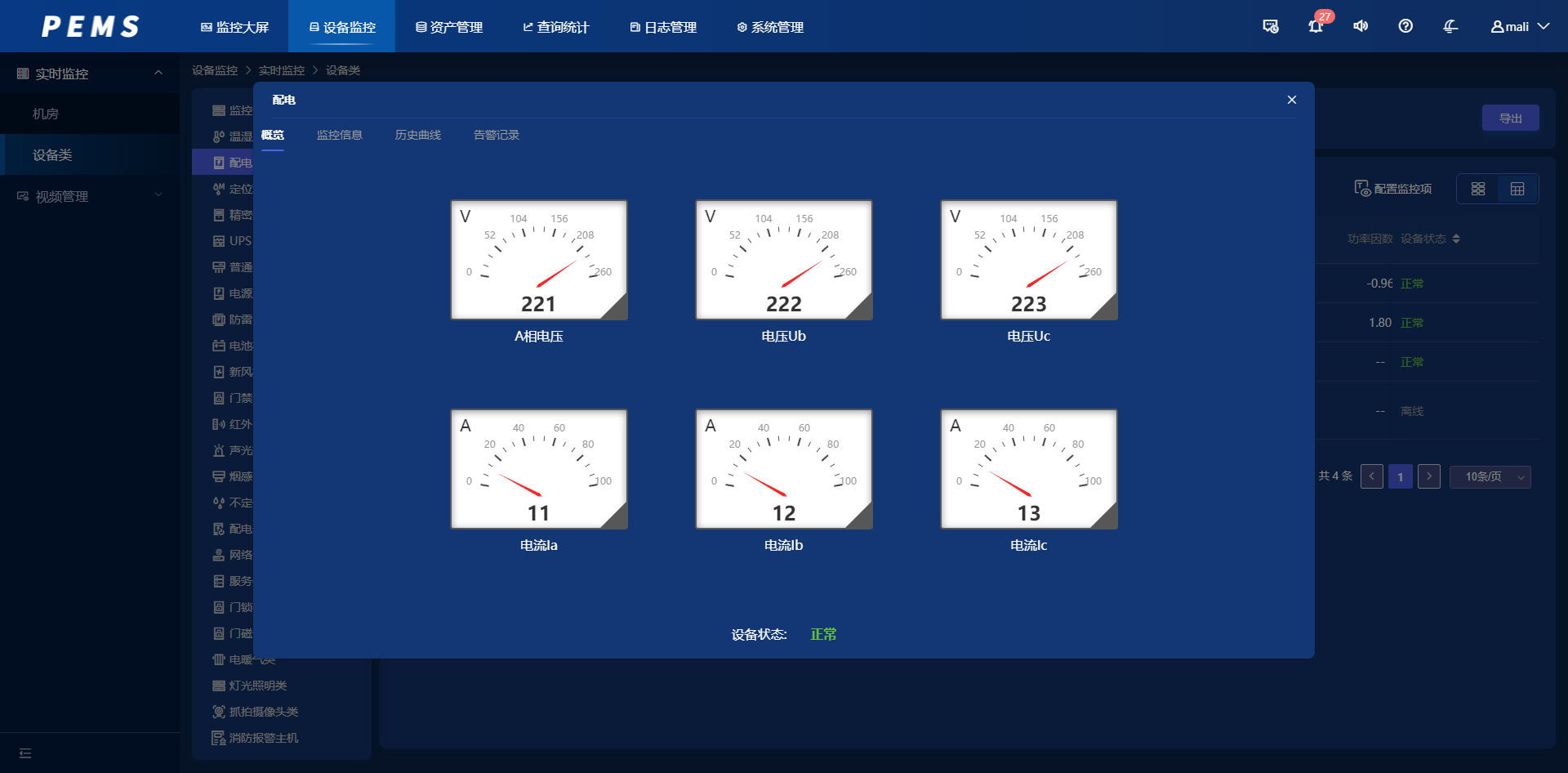The image size is (1568, 773).
Task: Click the A相电压 voltage gauge
Action: coord(539,260)
